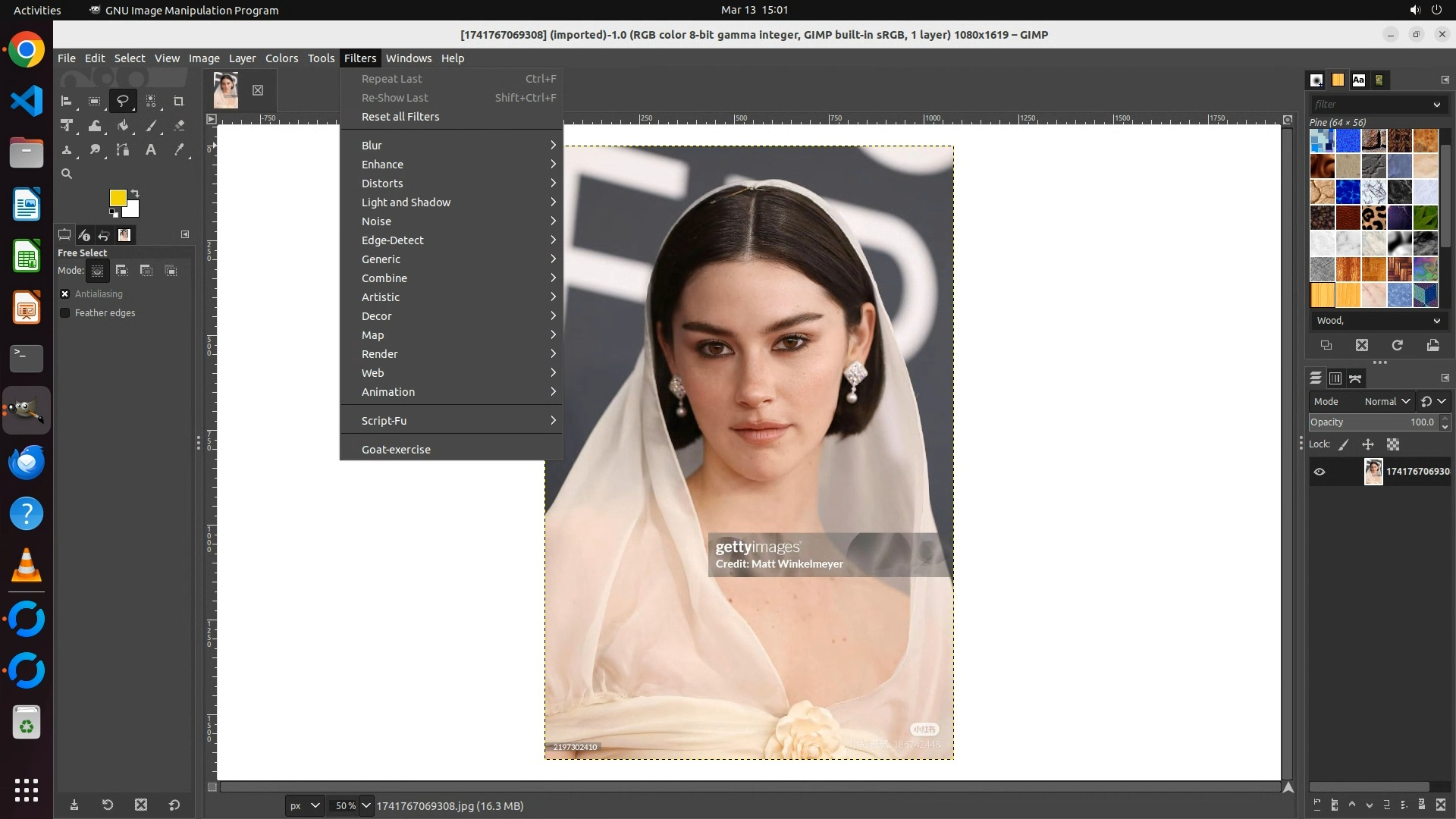Pick the Eraser tool
This screenshot has width=1456, height=819.
pos(179,126)
